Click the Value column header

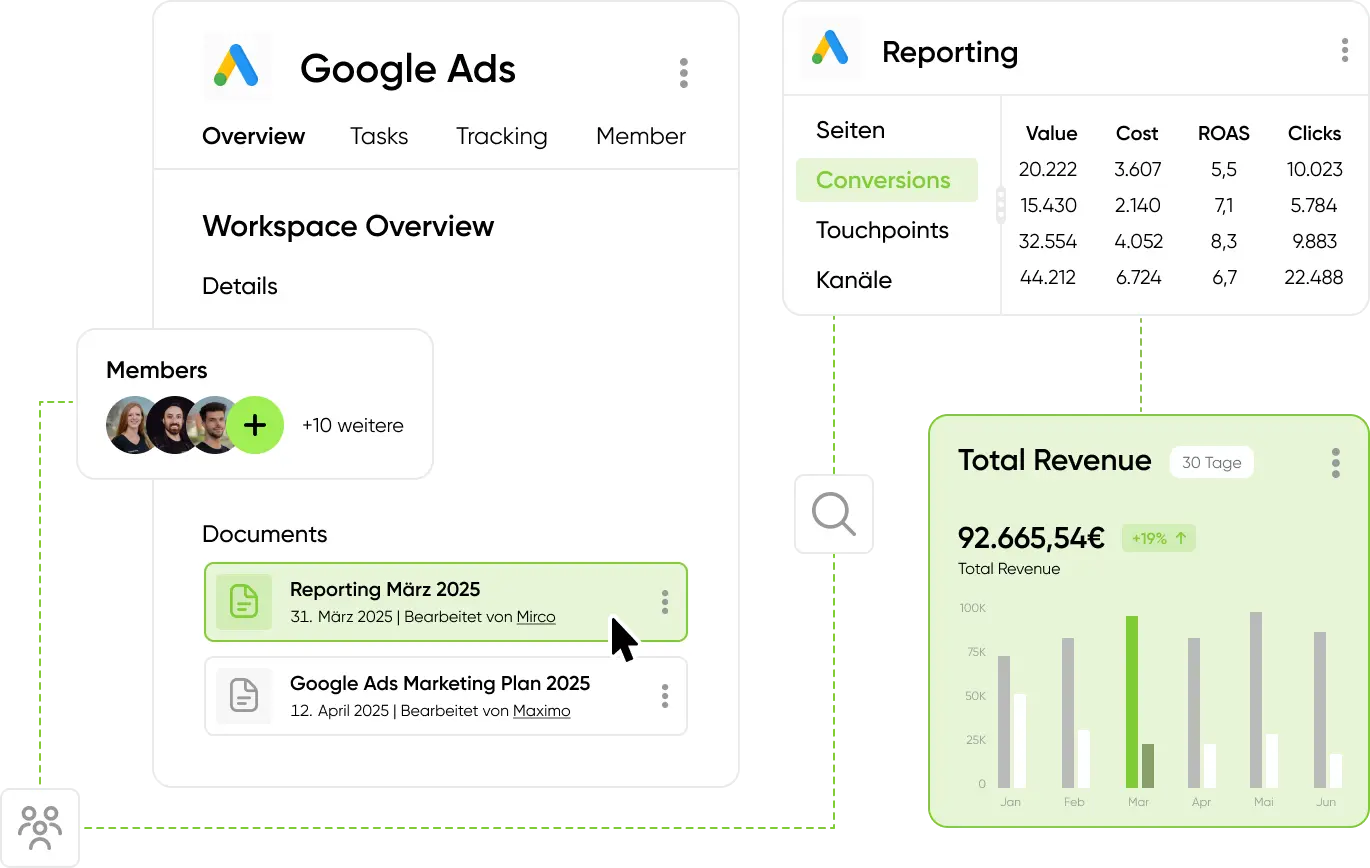click(1051, 133)
